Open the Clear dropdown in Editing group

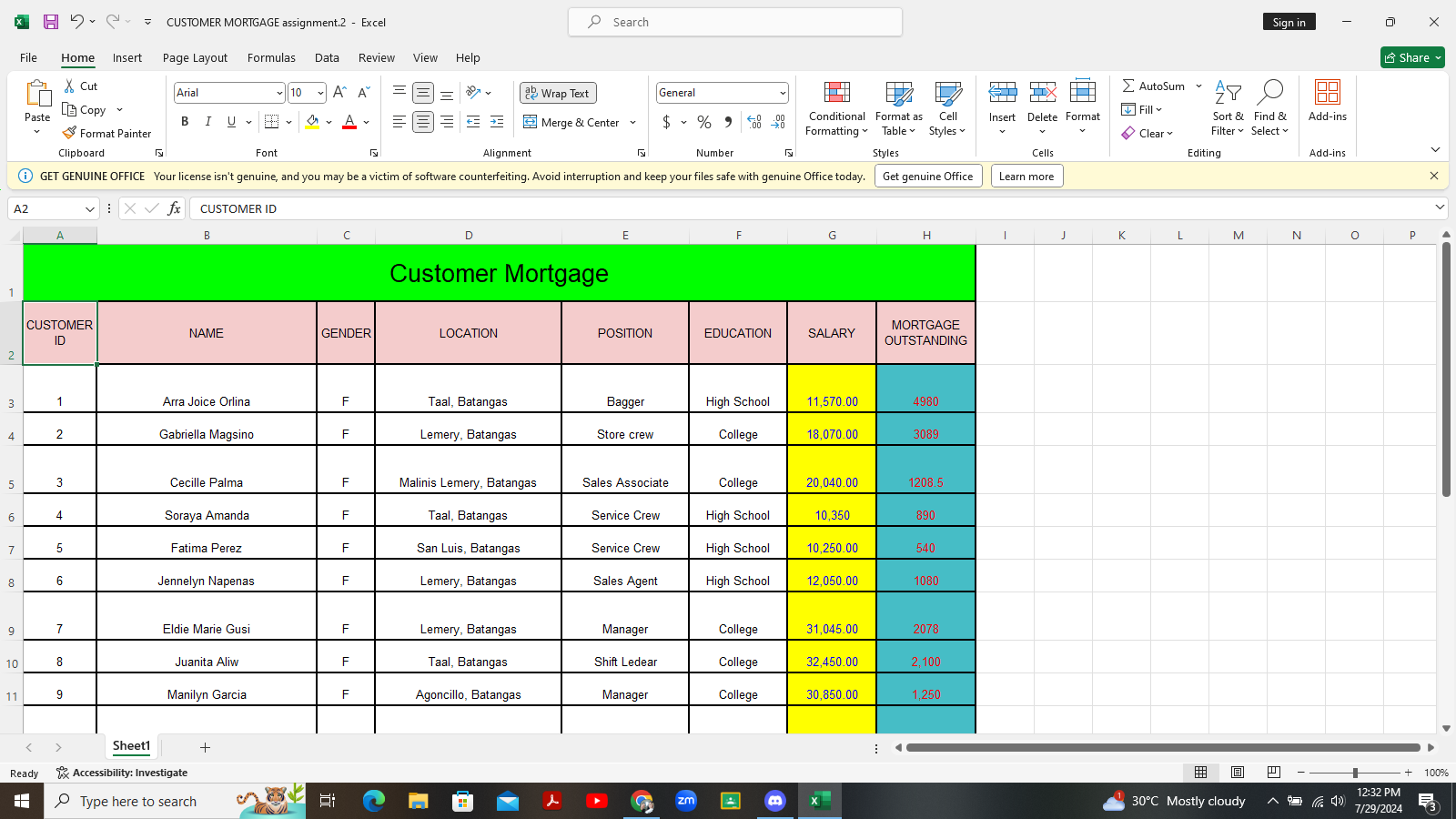pyautogui.click(x=1148, y=133)
